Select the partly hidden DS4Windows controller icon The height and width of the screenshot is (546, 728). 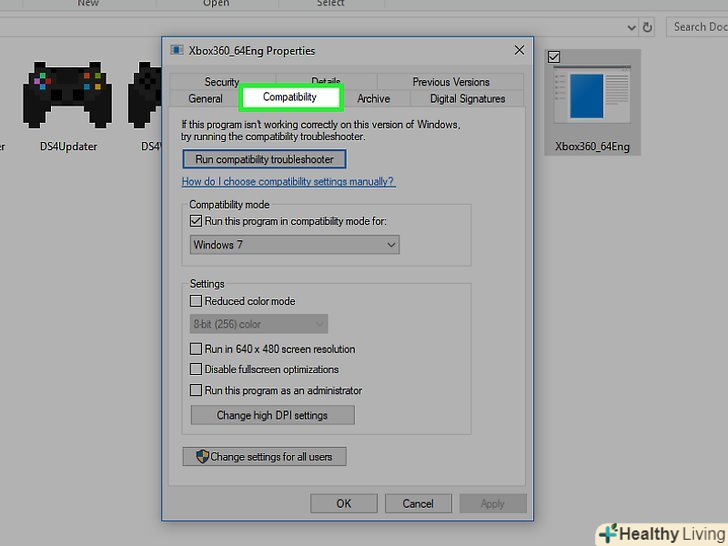pyautogui.click(x=144, y=95)
